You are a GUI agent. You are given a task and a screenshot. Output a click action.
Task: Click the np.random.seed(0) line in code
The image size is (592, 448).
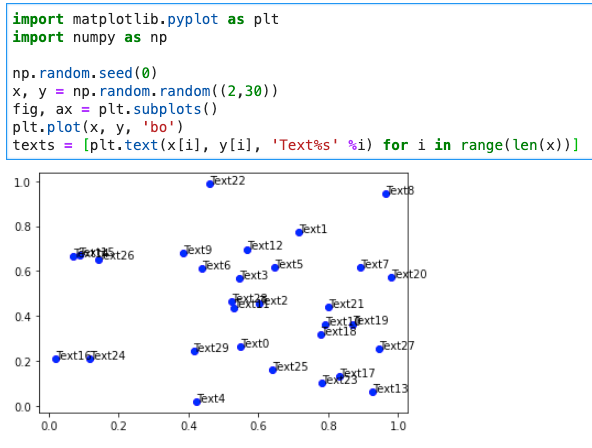pos(85,73)
